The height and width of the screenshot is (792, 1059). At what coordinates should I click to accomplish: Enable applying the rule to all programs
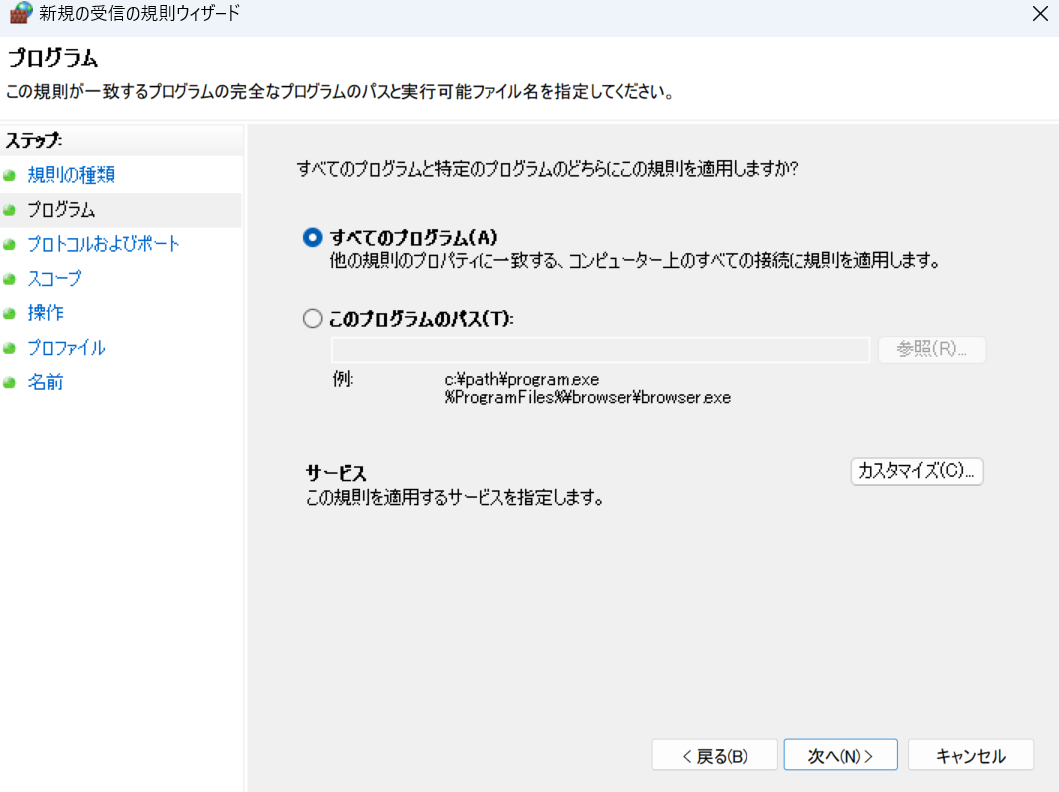pos(313,237)
